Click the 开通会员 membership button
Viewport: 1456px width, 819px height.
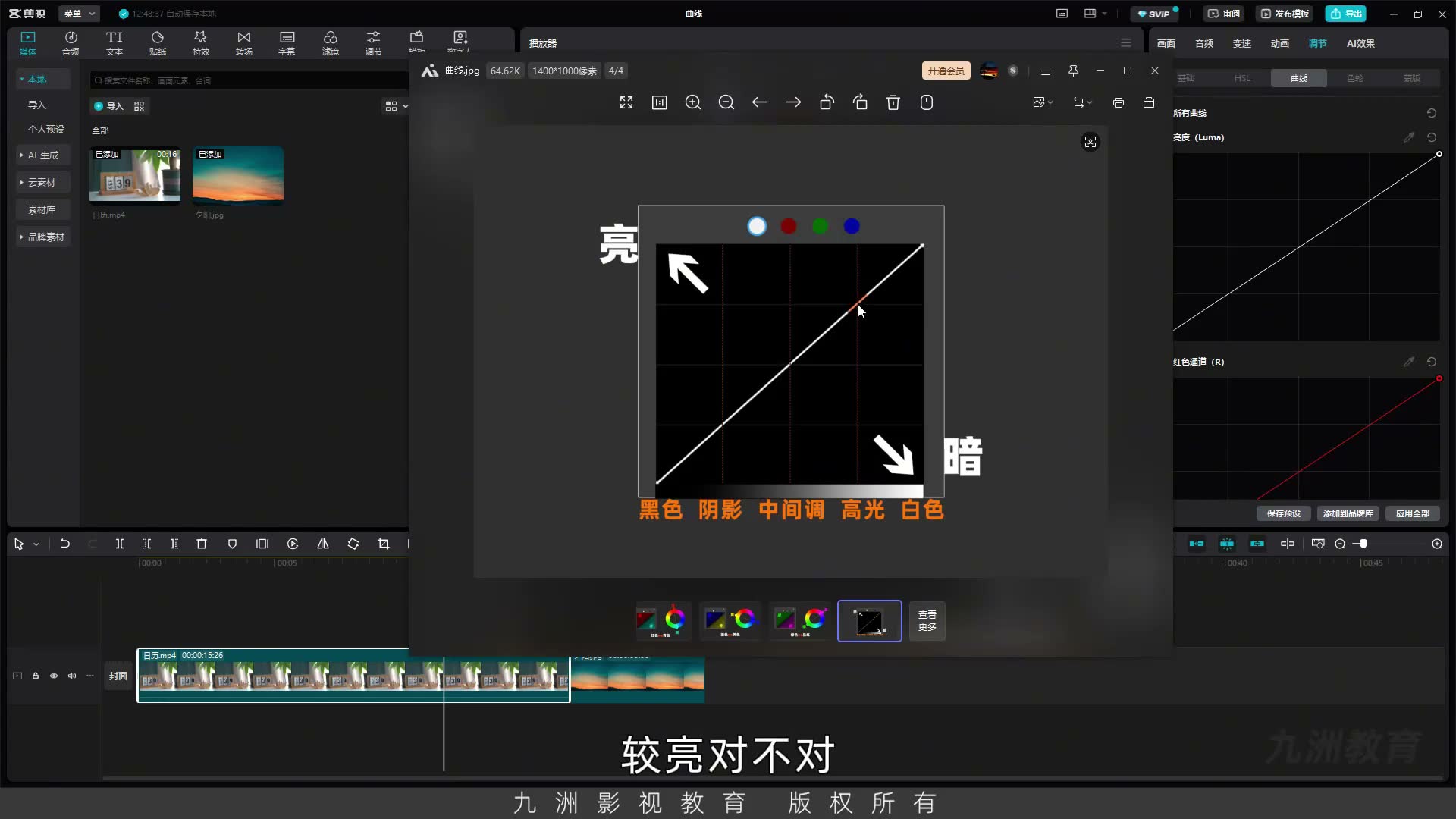pos(946,71)
